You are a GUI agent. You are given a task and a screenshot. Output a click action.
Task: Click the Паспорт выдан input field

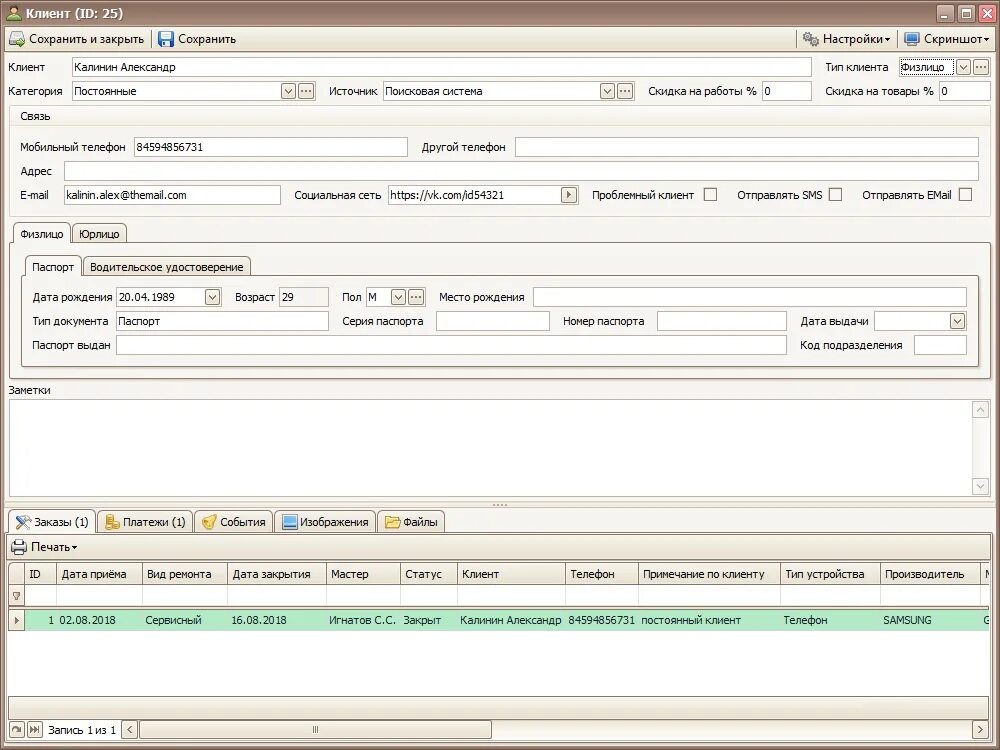point(451,345)
